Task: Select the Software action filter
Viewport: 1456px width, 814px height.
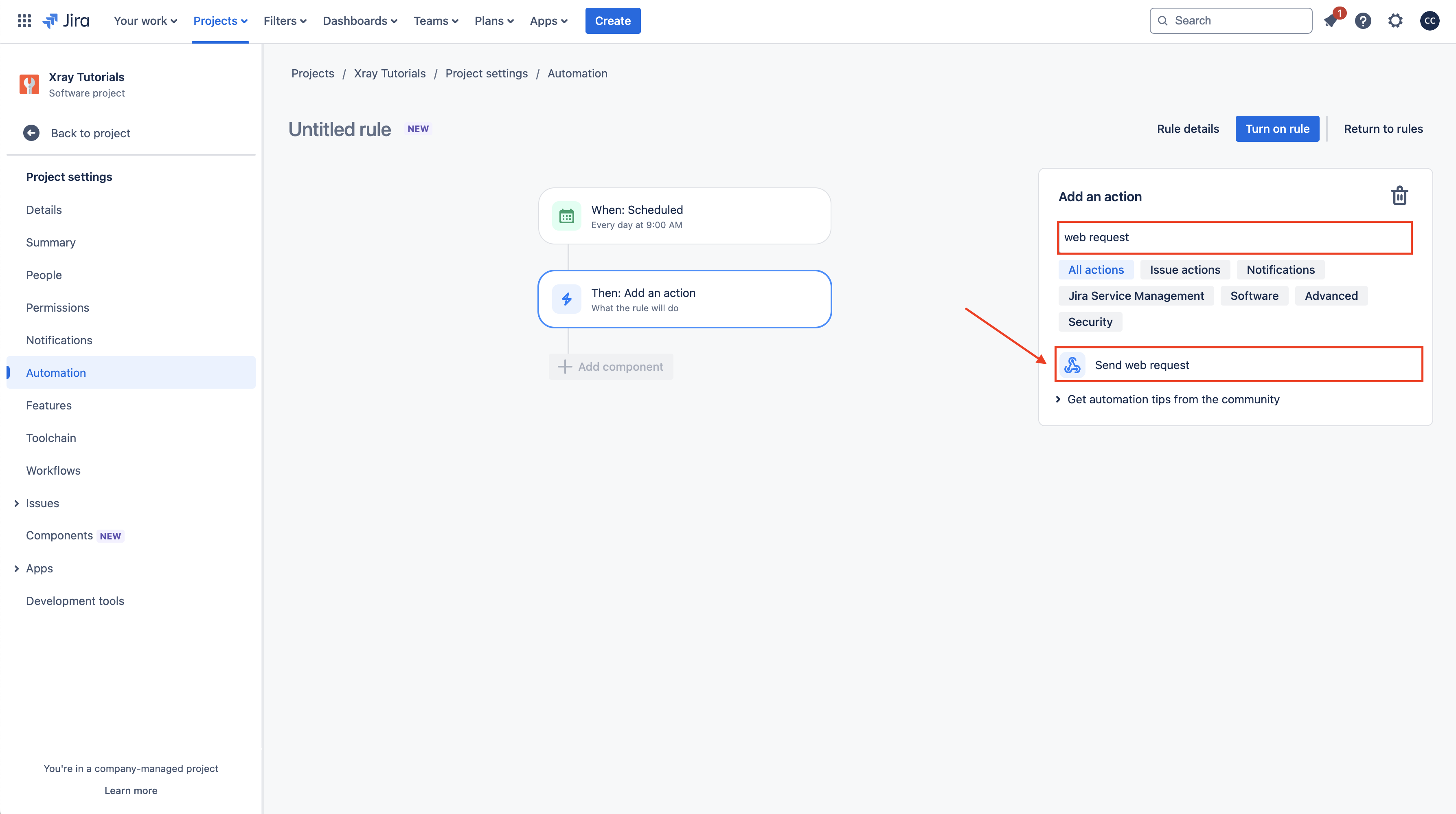Action: pyautogui.click(x=1254, y=296)
